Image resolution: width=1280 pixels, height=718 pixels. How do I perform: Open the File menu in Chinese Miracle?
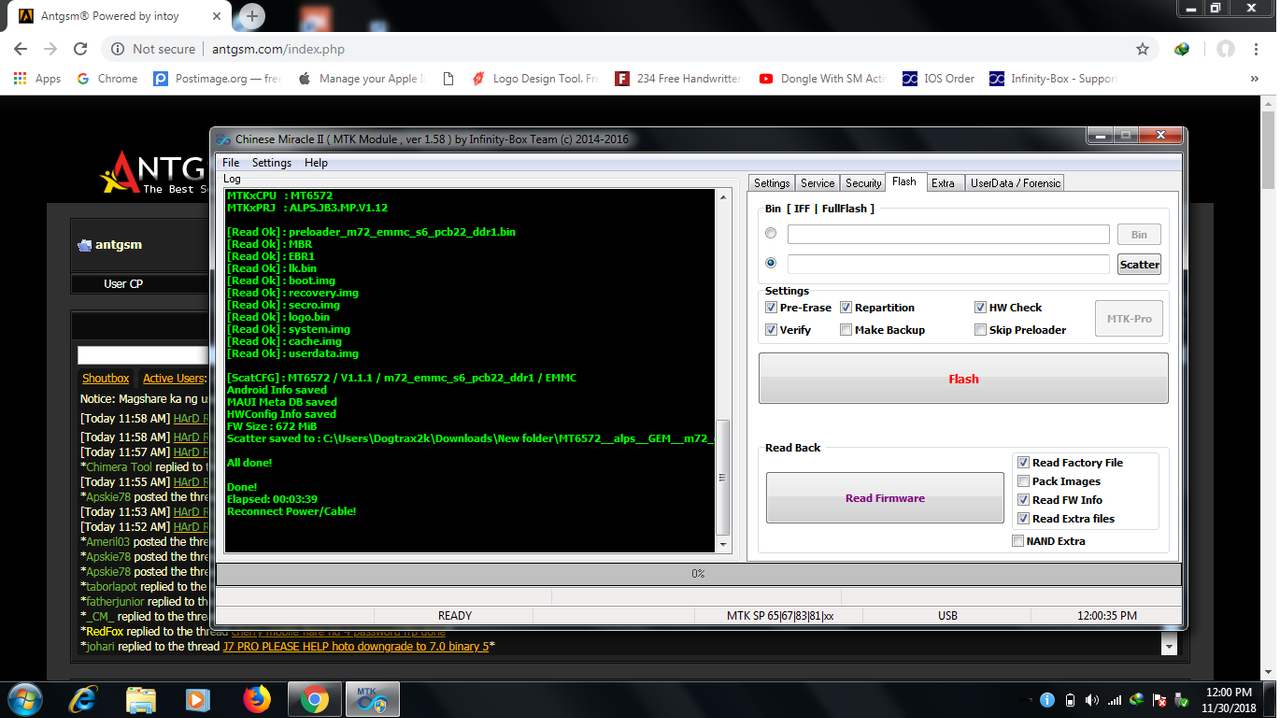click(x=231, y=163)
